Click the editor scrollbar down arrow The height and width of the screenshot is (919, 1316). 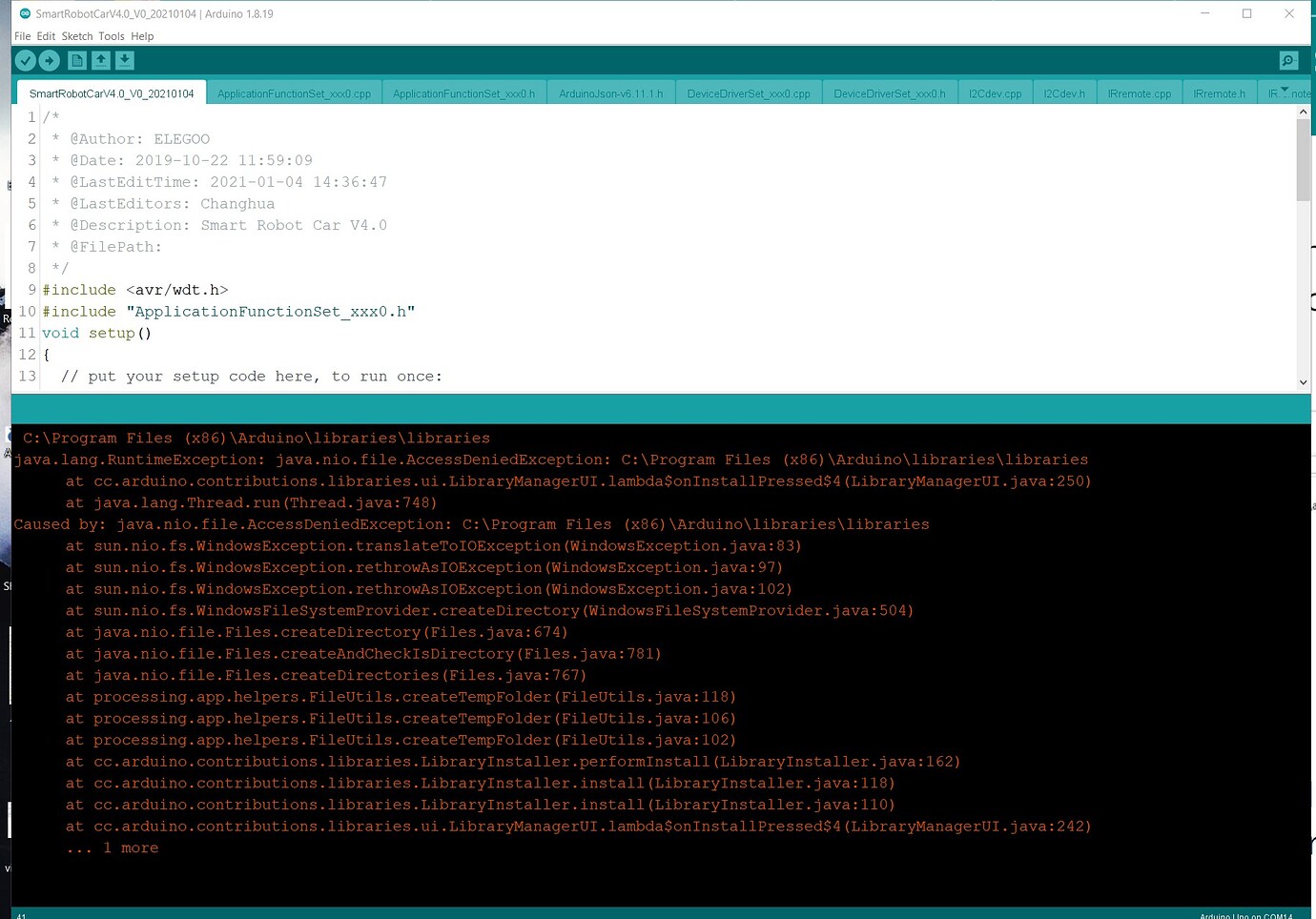click(x=1303, y=382)
